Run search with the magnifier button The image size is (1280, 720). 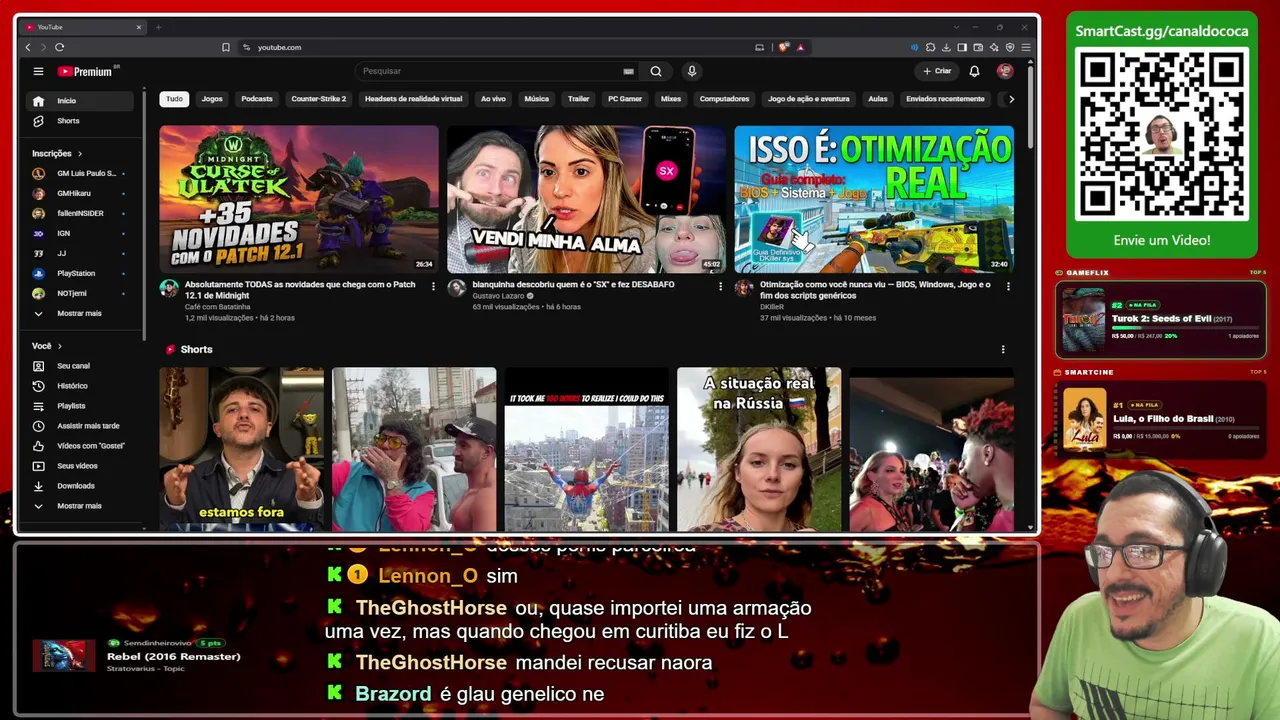click(x=656, y=71)
